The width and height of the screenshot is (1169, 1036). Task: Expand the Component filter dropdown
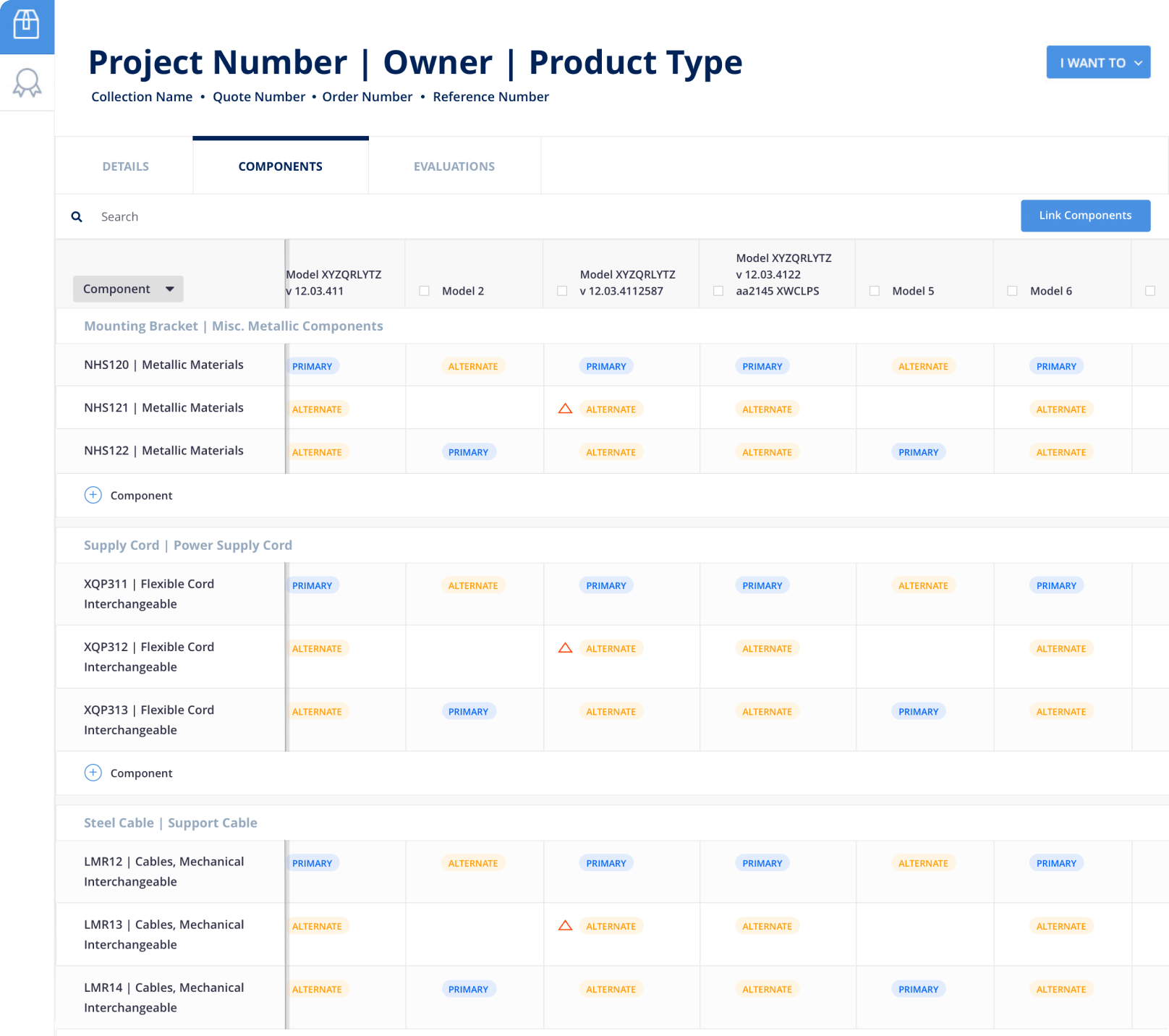128,289
